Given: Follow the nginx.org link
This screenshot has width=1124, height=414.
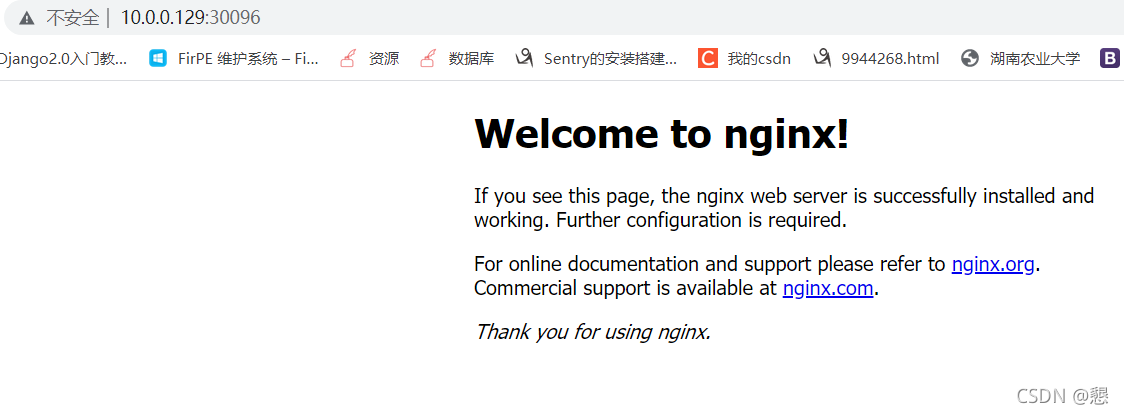Looking at the screenshot, I should 993,264.
